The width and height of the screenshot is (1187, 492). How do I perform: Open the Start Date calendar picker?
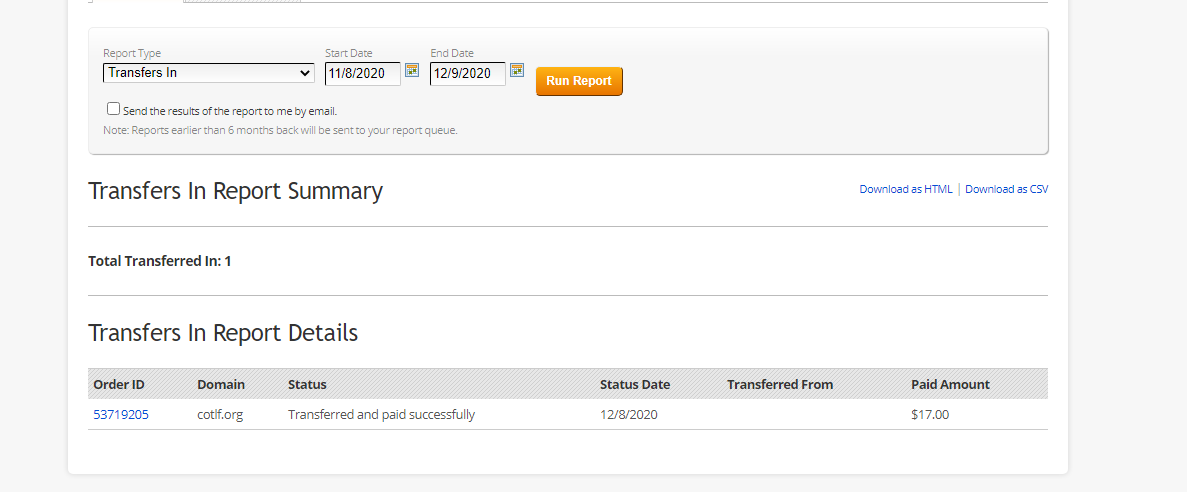point(412,71)
